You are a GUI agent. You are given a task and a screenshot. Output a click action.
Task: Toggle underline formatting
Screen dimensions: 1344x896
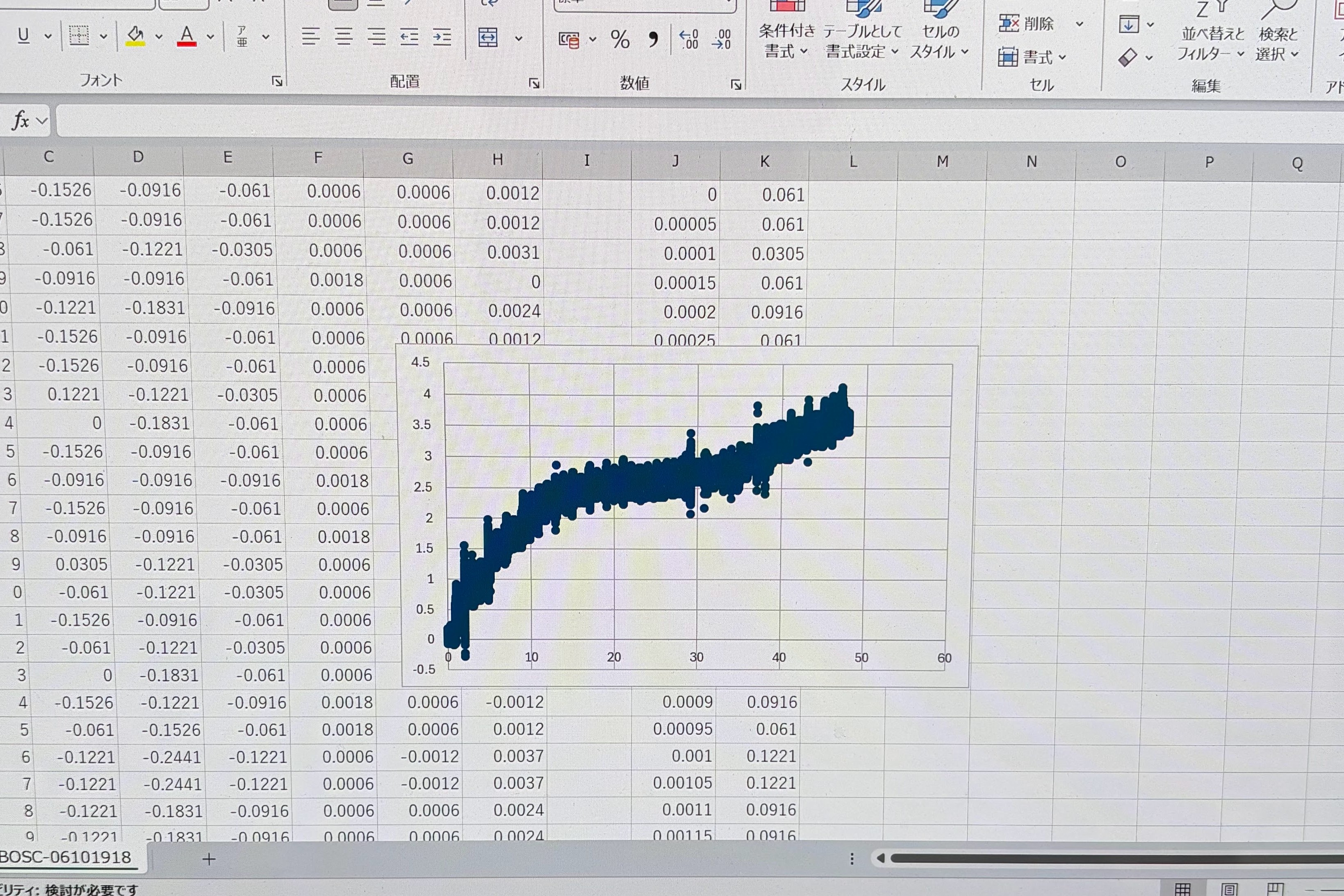tap(23, 35)
